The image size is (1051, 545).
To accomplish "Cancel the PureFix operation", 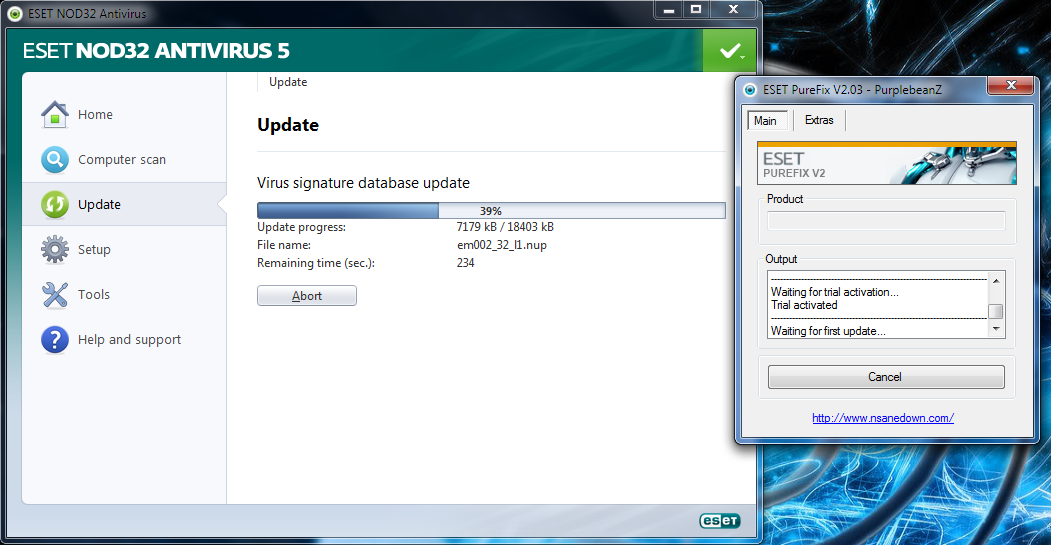I will coord(885,377).
